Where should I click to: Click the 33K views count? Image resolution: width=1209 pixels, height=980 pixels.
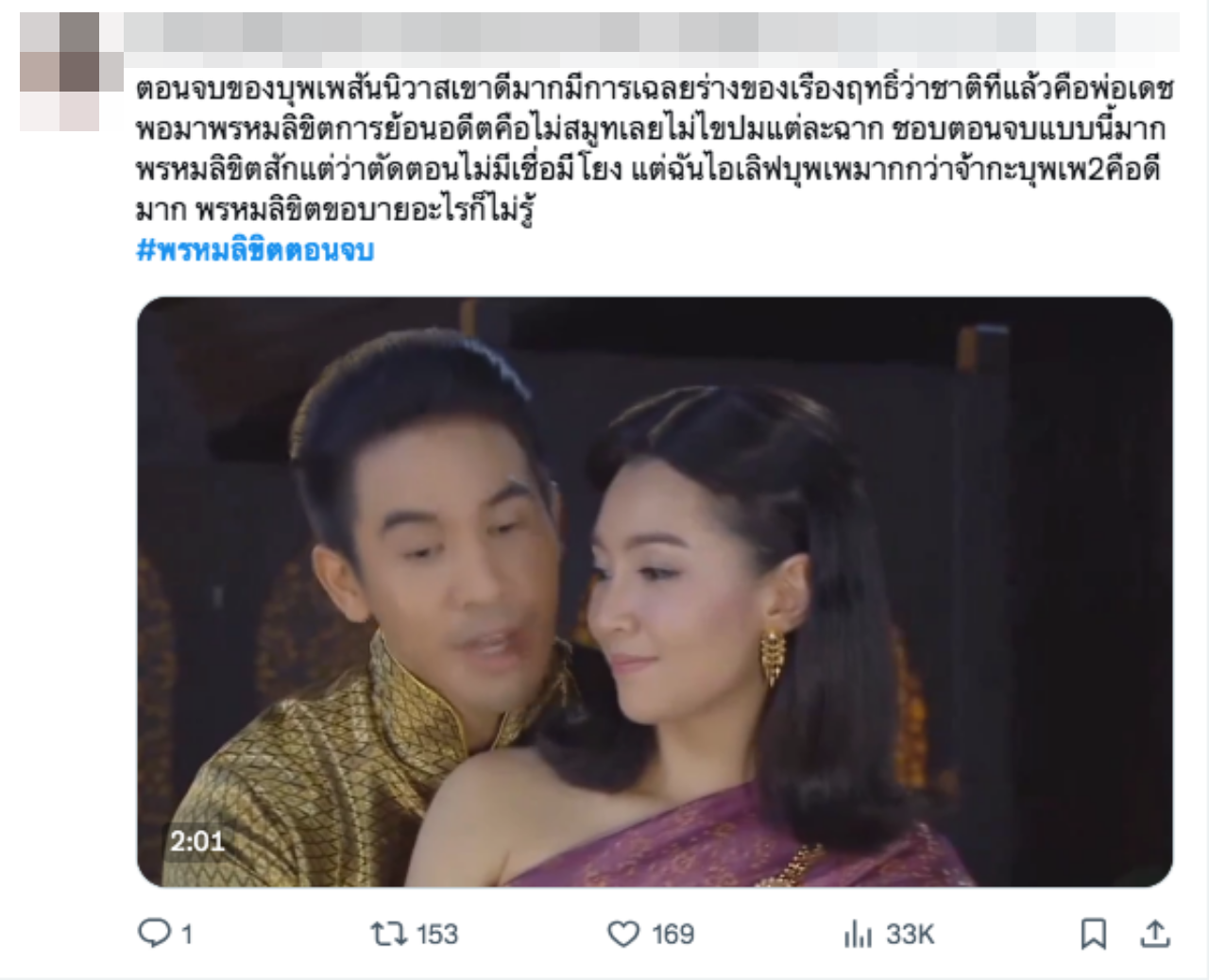(911, 934)
